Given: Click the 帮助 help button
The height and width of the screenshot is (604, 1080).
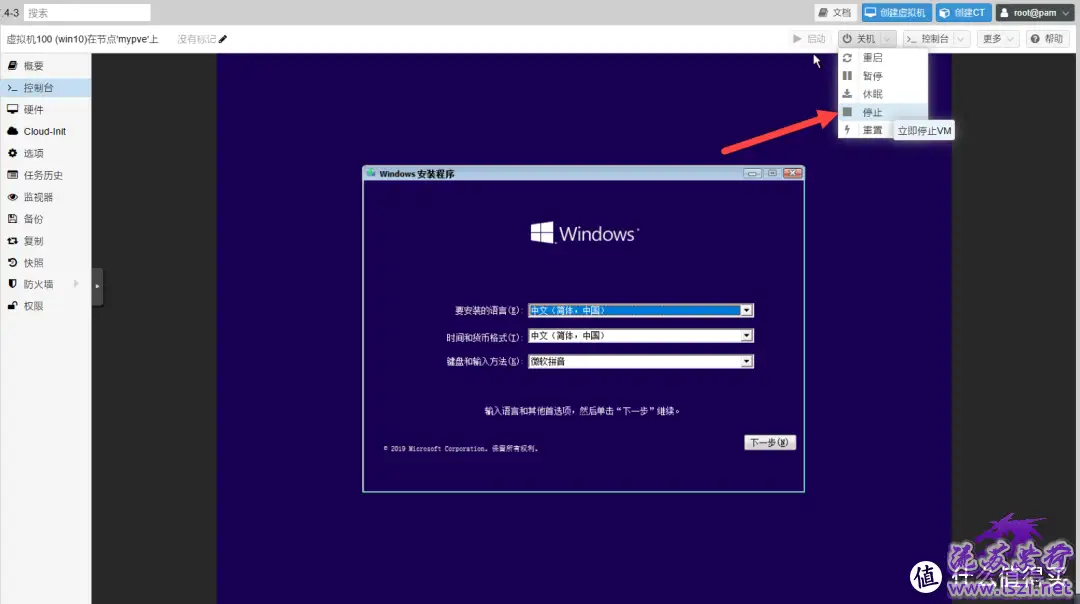Looking at the screenshot, I should [1046, 39].
